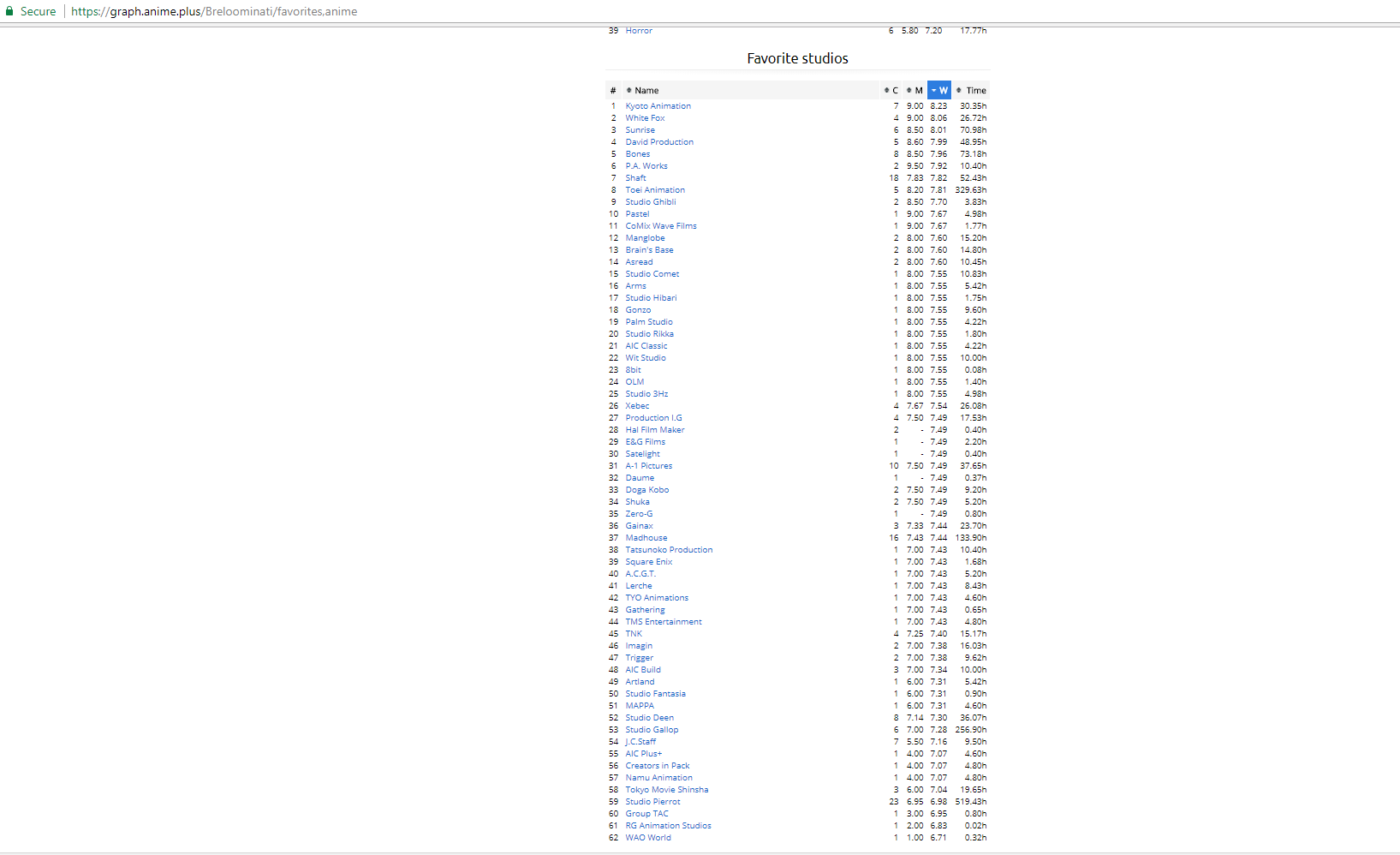Sort table by C count column
The height and width of the screenshot is (855, 1400).
[x=891, y=90]
